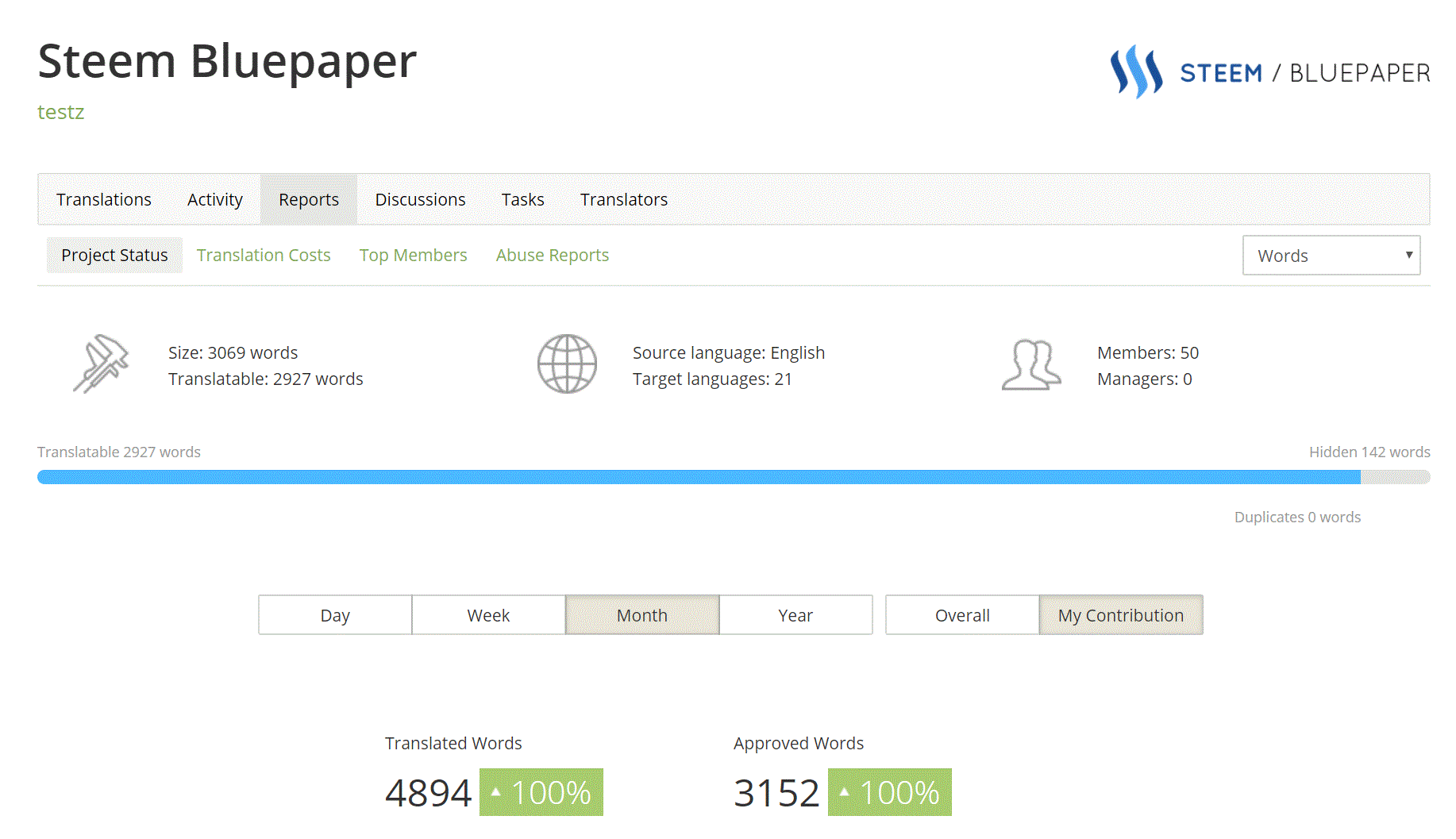Click the 4894 translated words number
Screen dimensions: 1456x839
(x=429, y=793)
